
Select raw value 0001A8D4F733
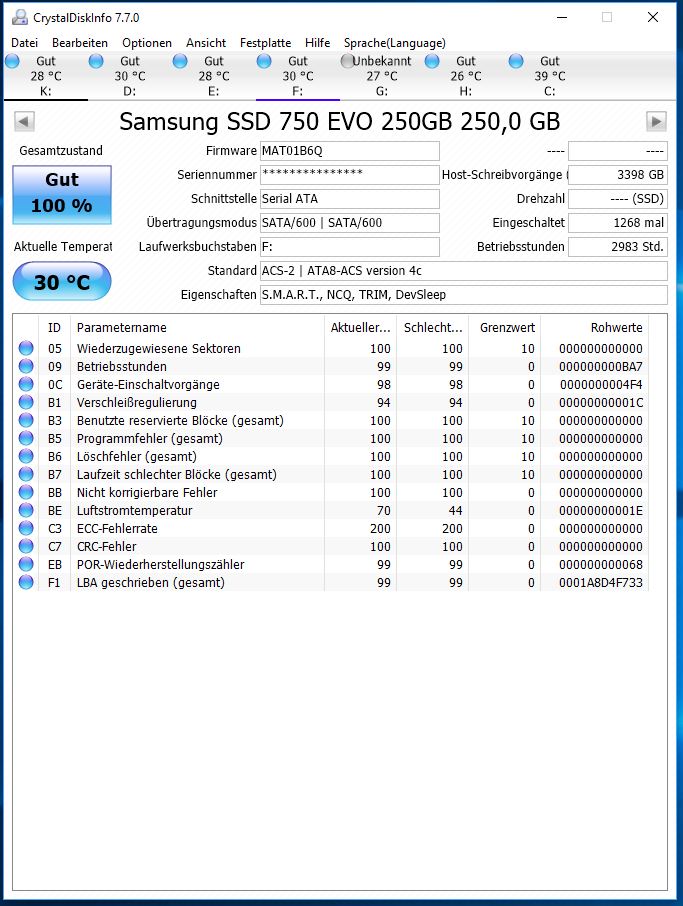tap(600, 582)
